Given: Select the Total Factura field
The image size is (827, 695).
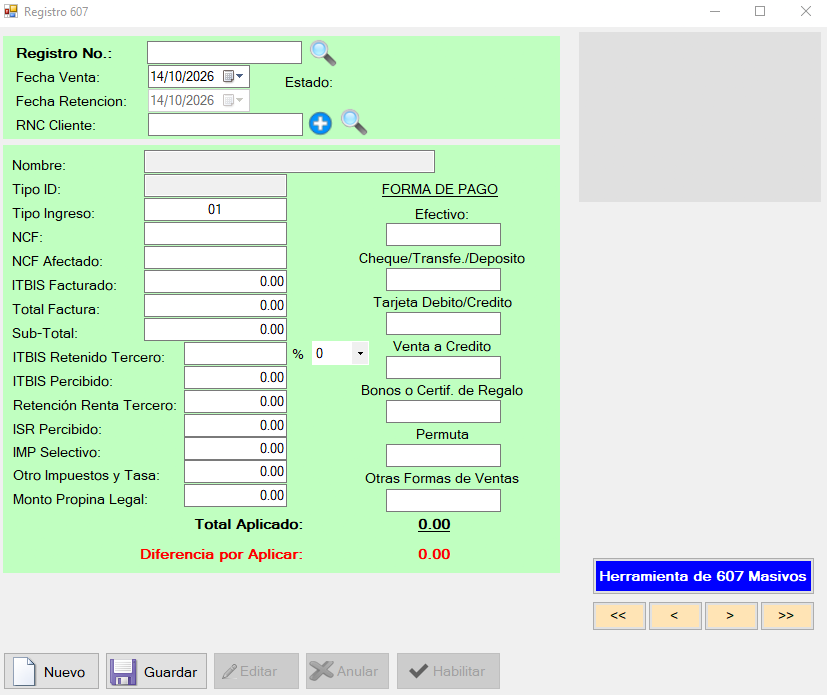Looking at the screenshot, I should (215, 306).
